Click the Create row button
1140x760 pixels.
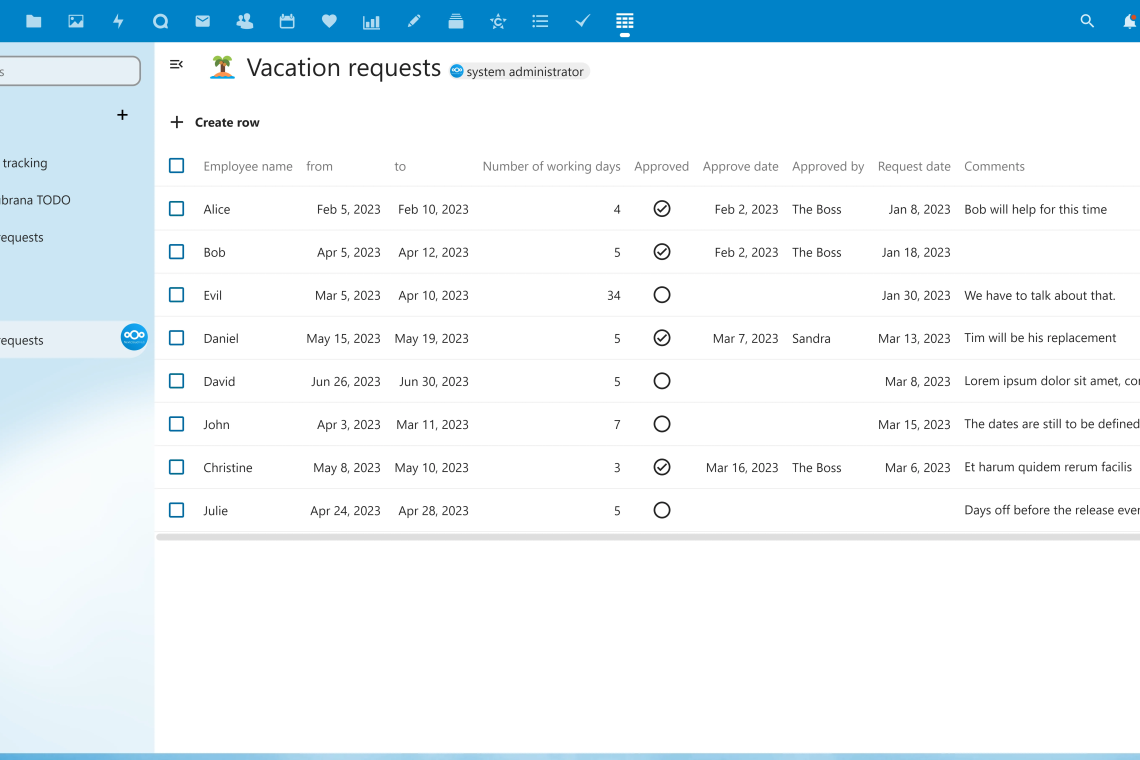click(215, 122)
